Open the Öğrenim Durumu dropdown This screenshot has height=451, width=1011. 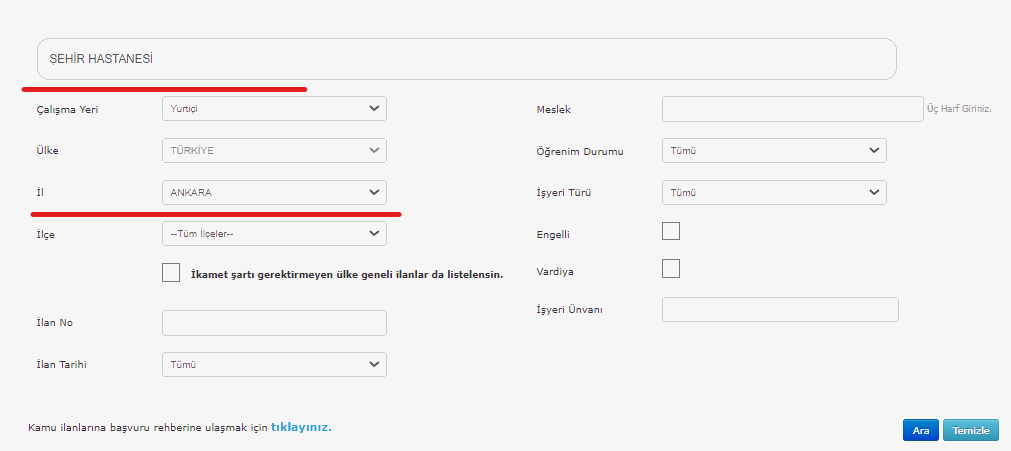774,150
